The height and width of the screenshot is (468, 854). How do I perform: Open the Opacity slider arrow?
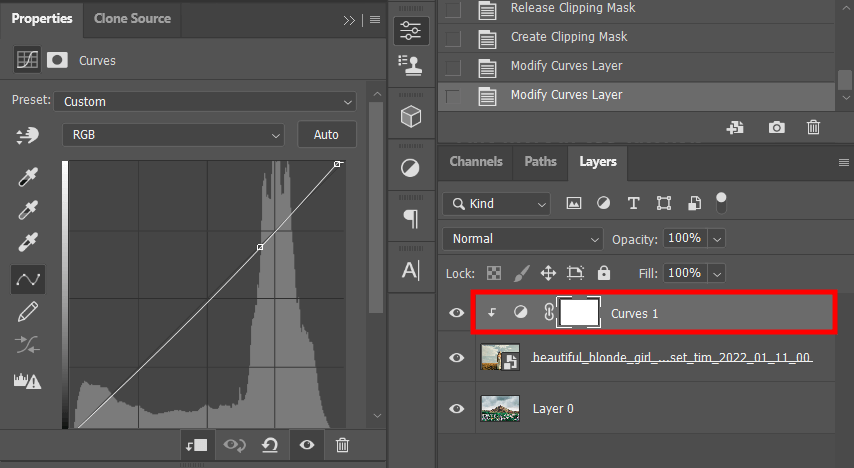pos(717,239)
